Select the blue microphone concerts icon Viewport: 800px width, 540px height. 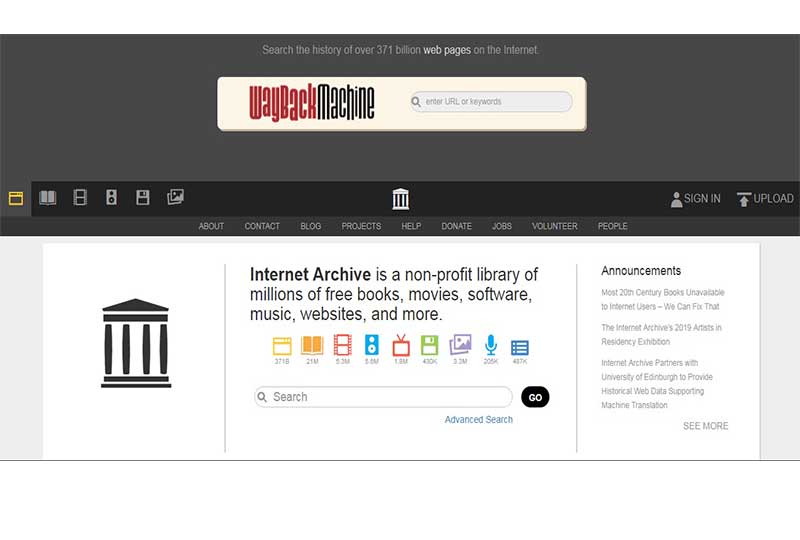pos(491,346)
